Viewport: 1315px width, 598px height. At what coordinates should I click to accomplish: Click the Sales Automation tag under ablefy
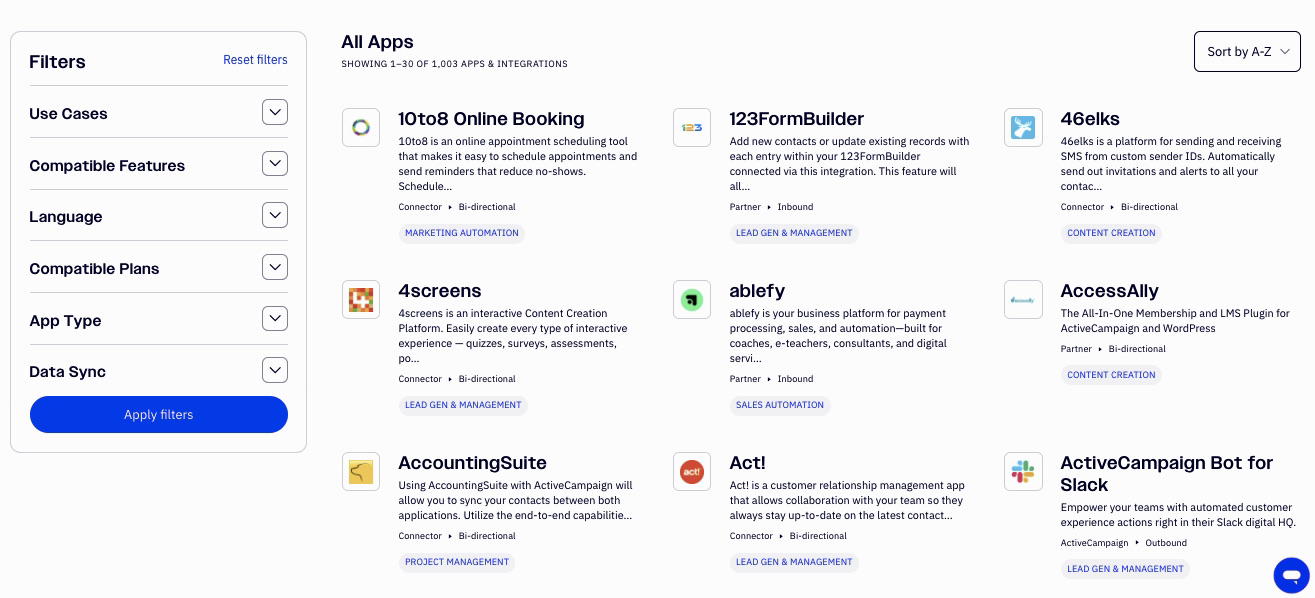[x=780, y=405]
